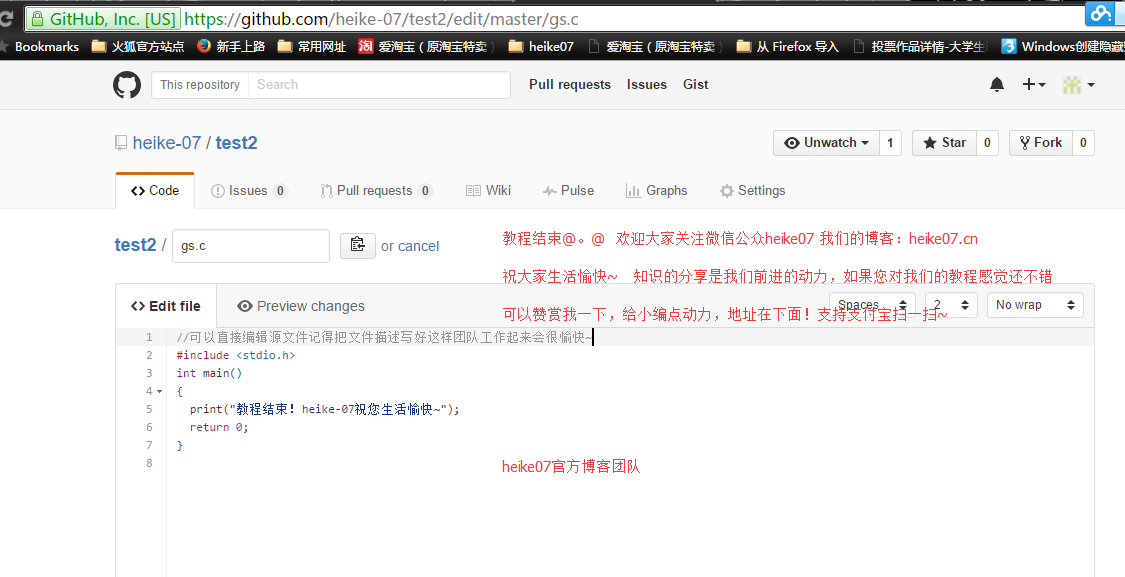Click the test2 repository title link
The height and width of the screenshot is (577, 1125).
click(236, 143)
